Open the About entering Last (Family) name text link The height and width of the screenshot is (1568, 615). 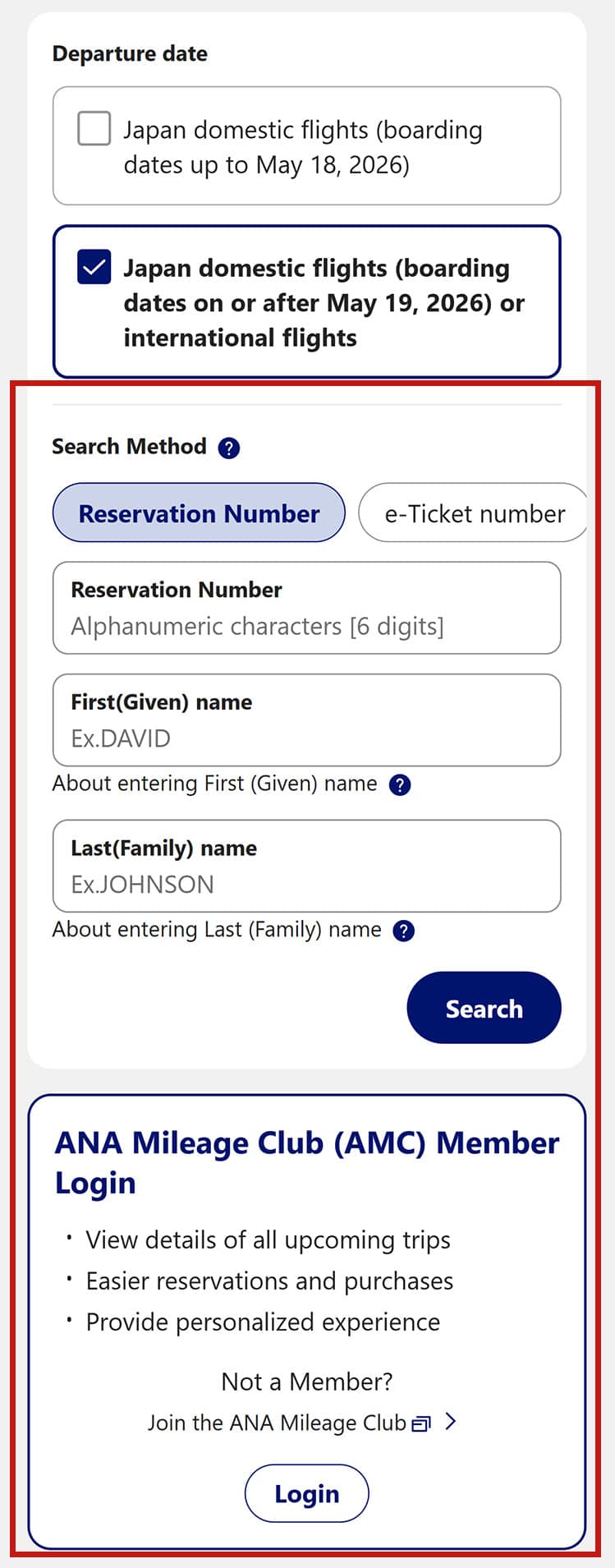pos(217,930)
